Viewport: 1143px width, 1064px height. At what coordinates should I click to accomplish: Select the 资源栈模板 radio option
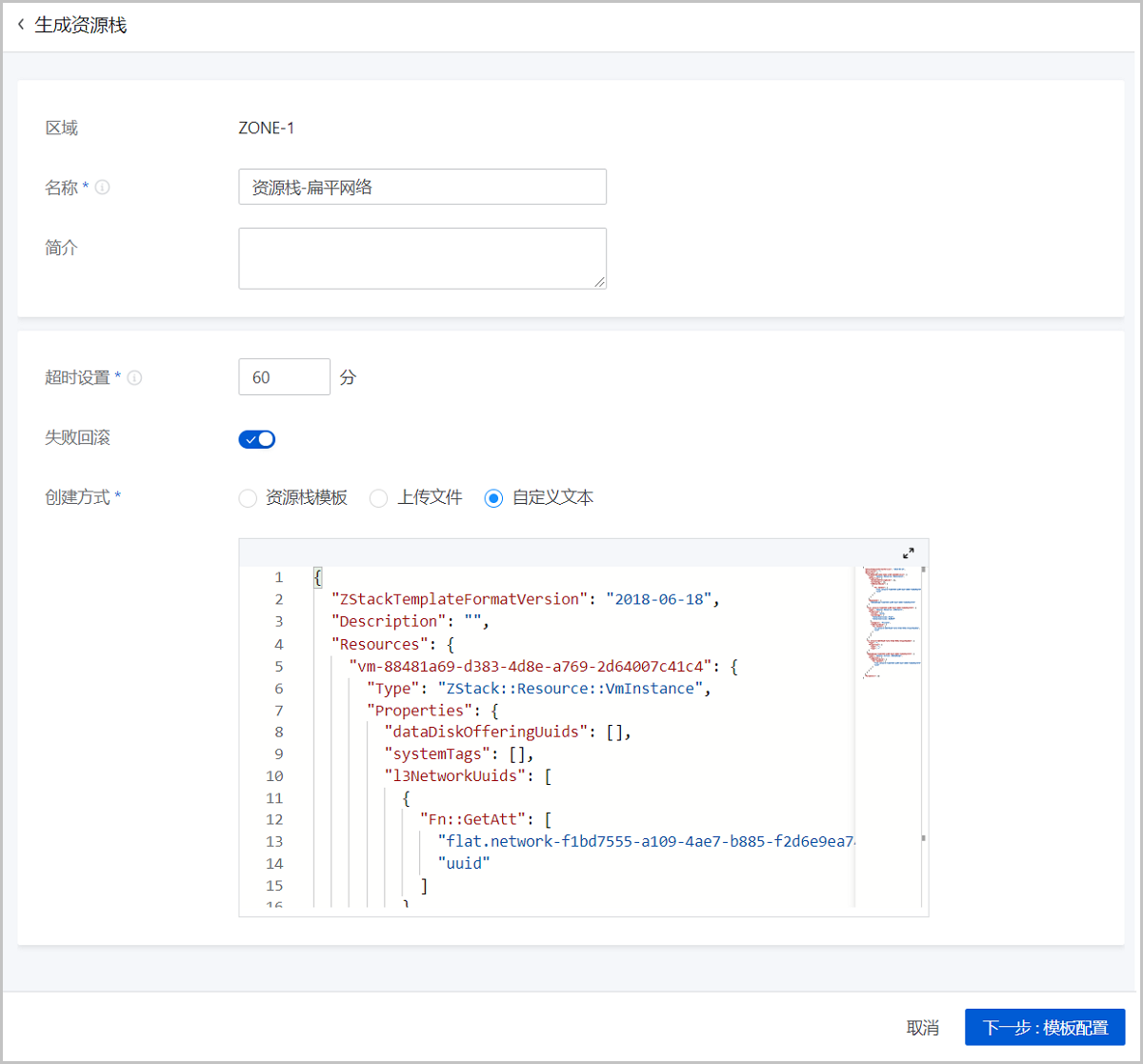point(248,498)
